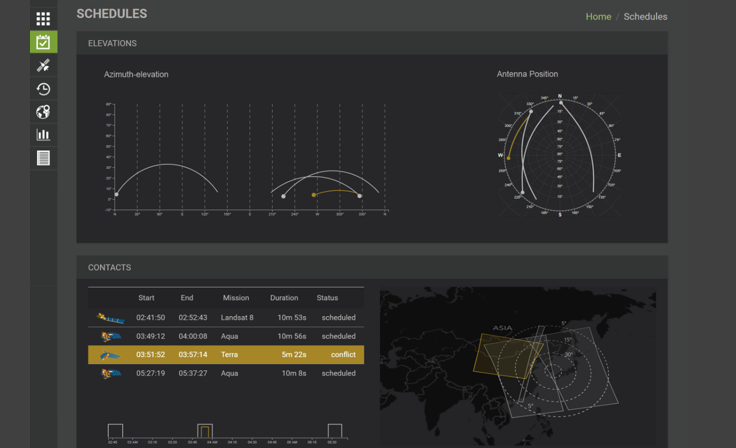Select end time 02:52:43 cell

[x=192, y=317]
